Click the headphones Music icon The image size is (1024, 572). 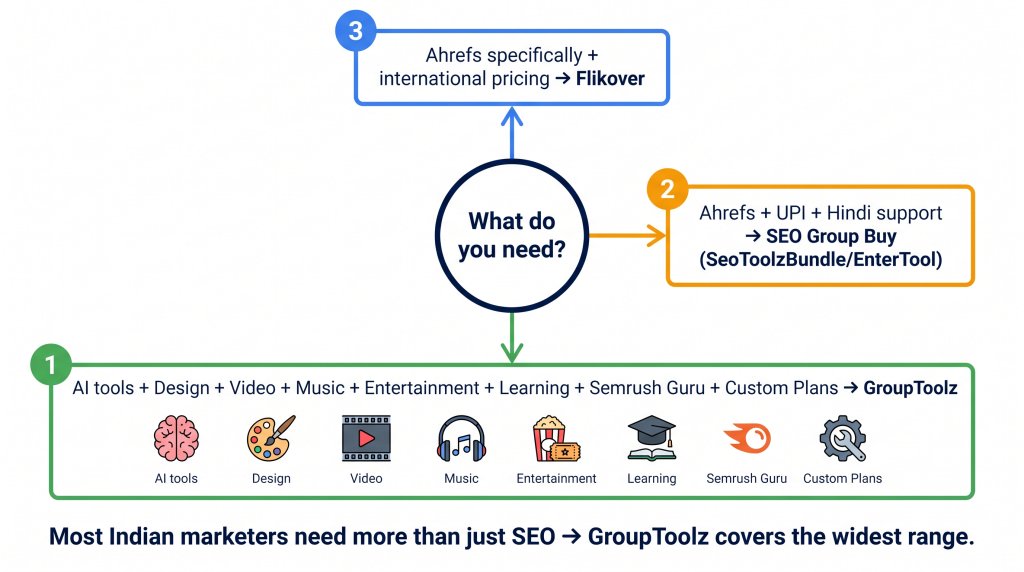(462, 439)
